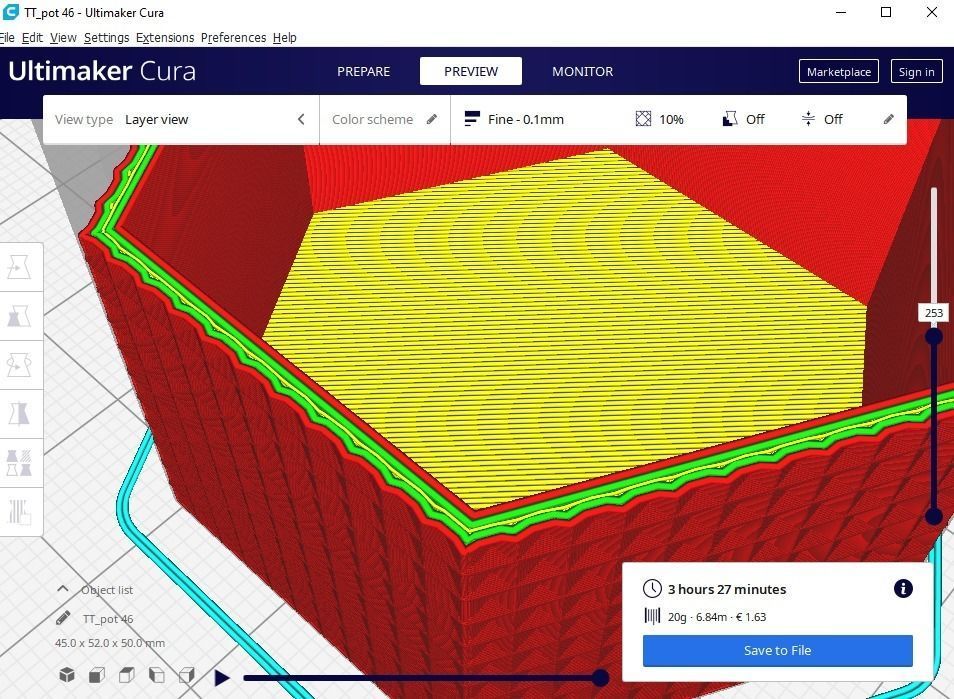Image resolution: width=954 pixels, height=699 pixels.
Task: Switch to left side view cube icon
Action: pos(156,675)
